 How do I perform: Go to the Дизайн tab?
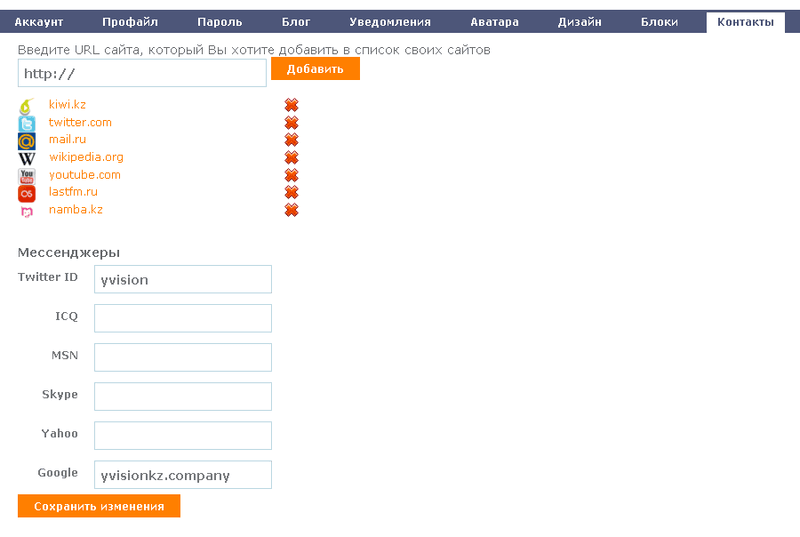pyautogui.click(x=580, y=22)
